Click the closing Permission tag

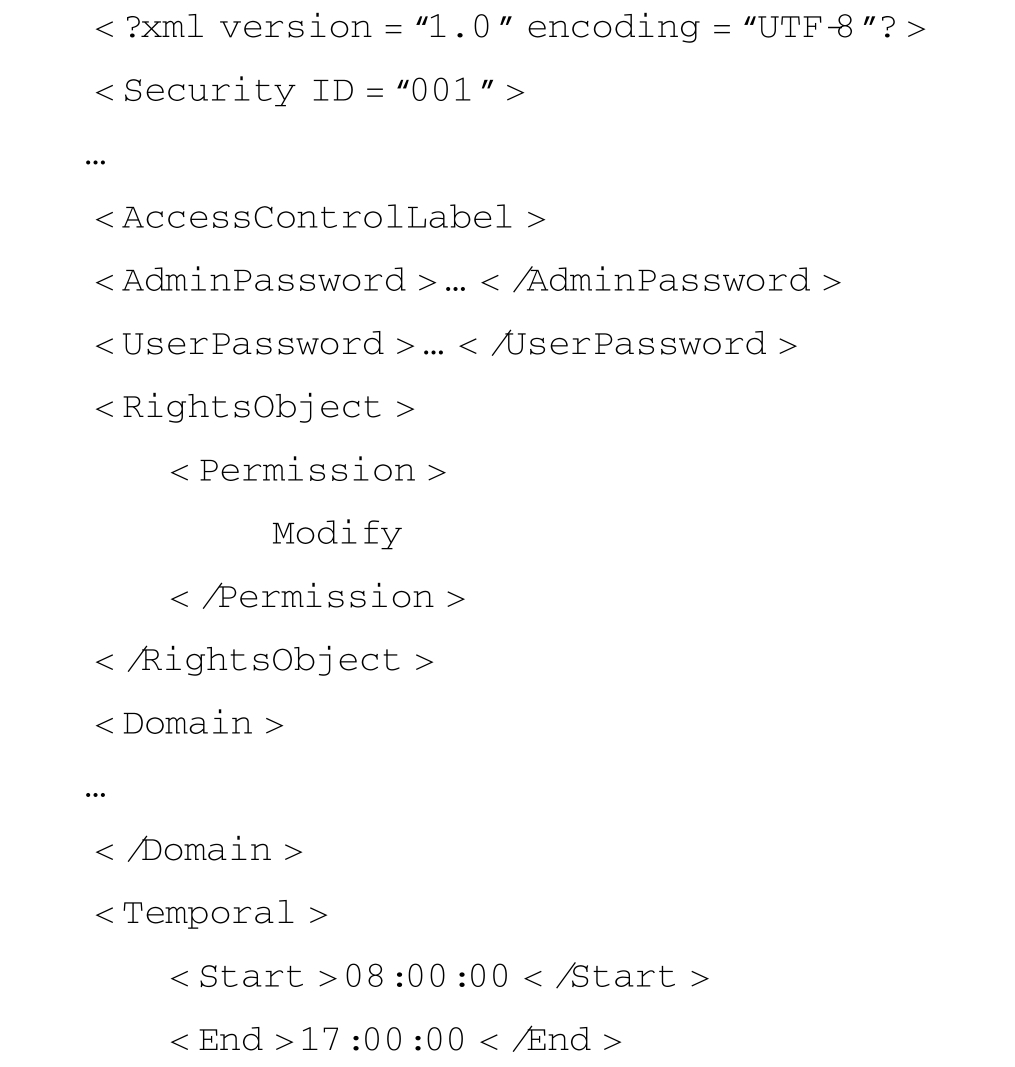click(x=318, y=598)
